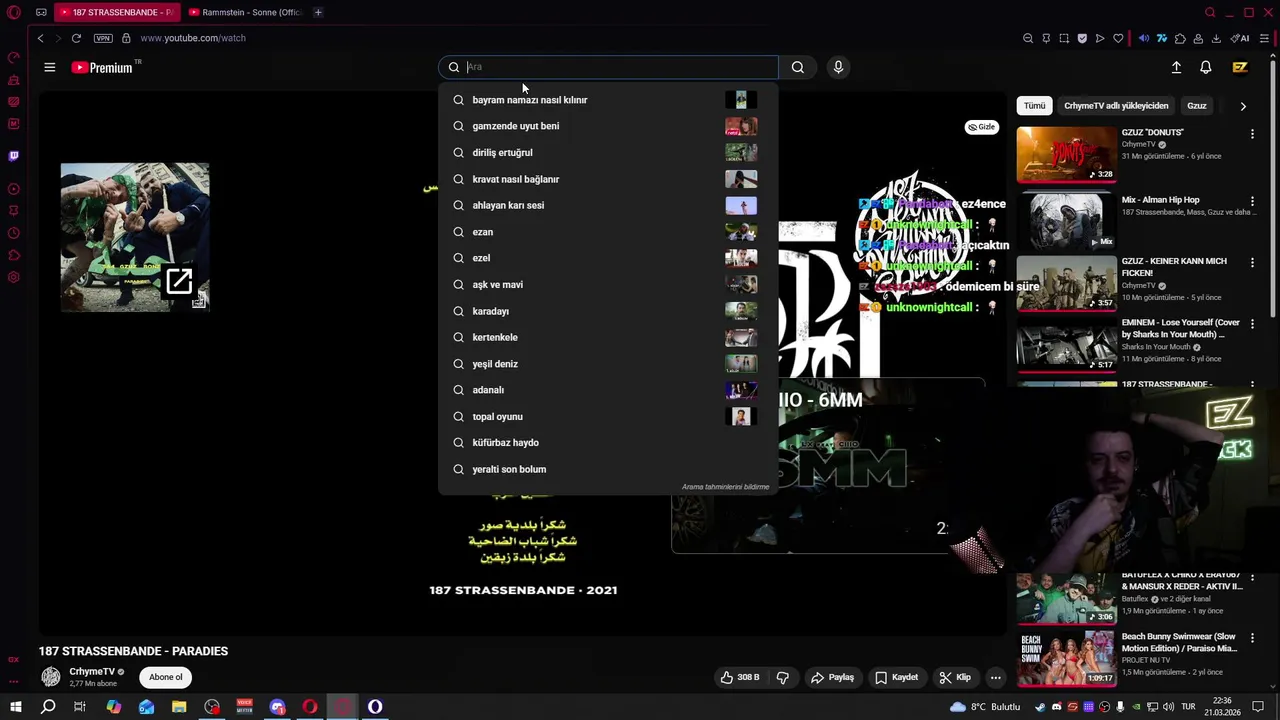1280x720 pixels.
Task: Open the Opera GX sidebar settings gear
Action: (13, 277)
